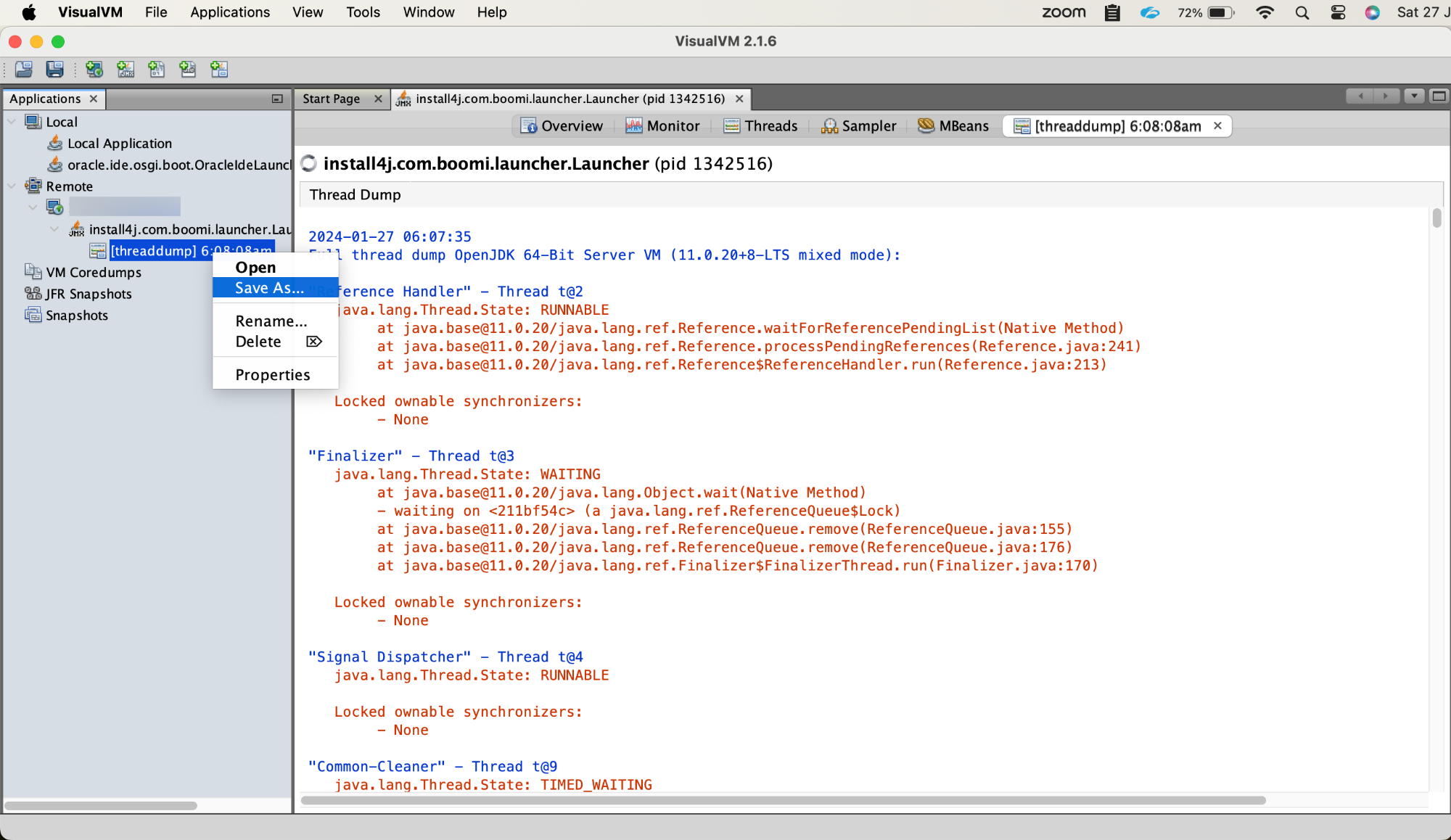Click the last Add Snapshot toolbar icon
Viewport: 1451px width, 840px height.
point(218,69)
